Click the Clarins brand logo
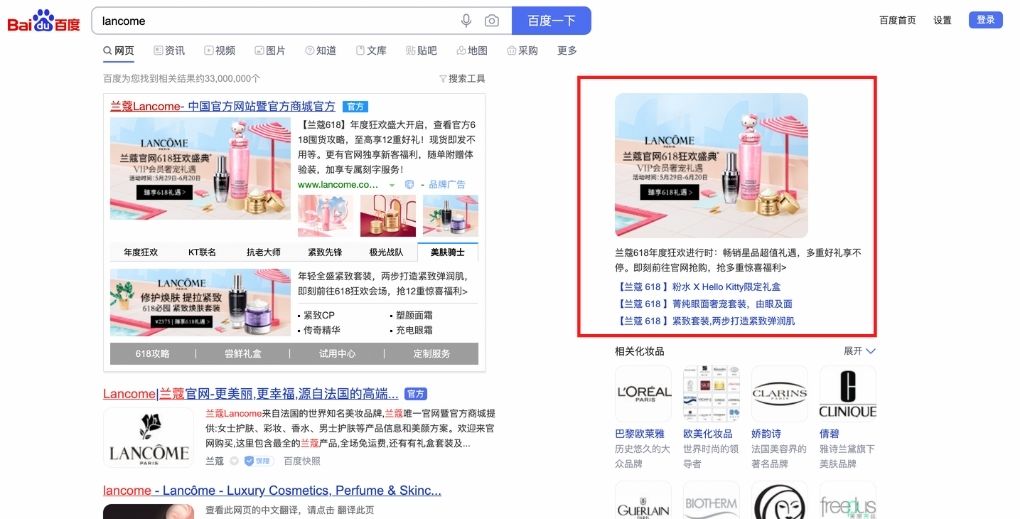 click(779, 393)
